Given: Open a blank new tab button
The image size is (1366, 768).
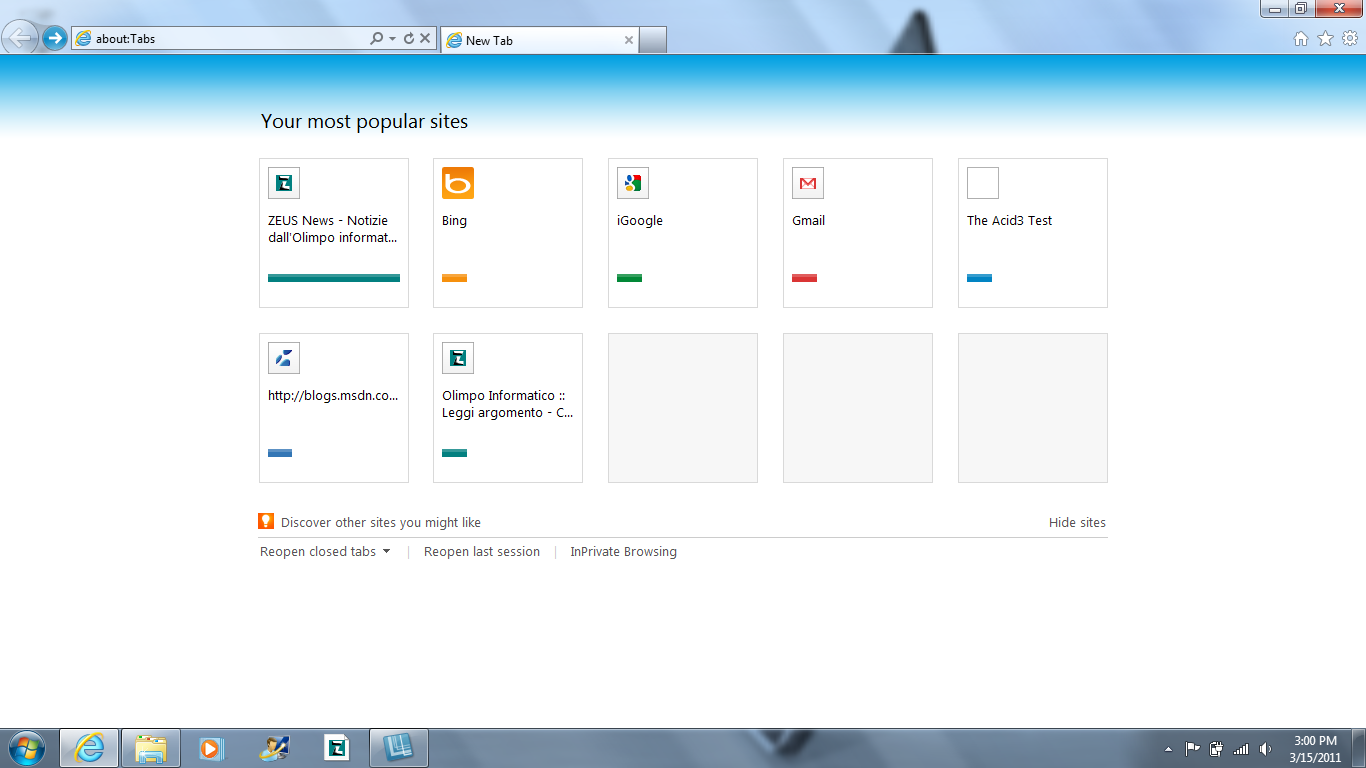Looking at the screenshot, I should [x=652, y=40].
